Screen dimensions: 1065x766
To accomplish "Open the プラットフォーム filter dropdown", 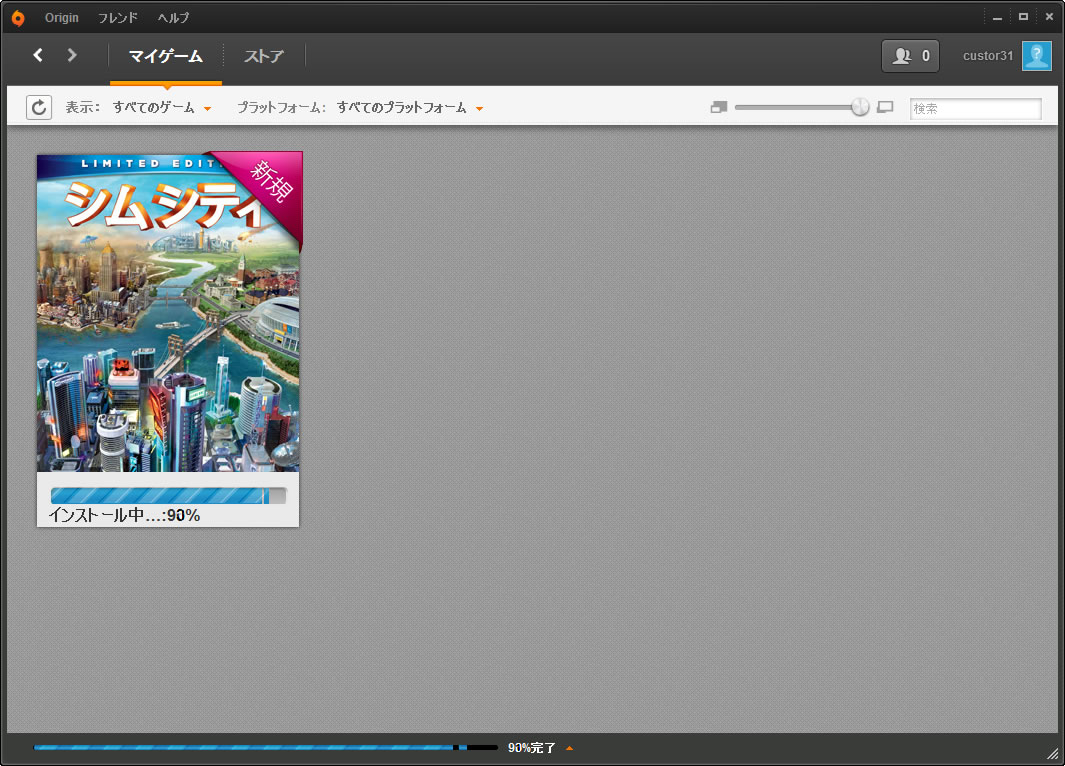I will coord(410,107).
